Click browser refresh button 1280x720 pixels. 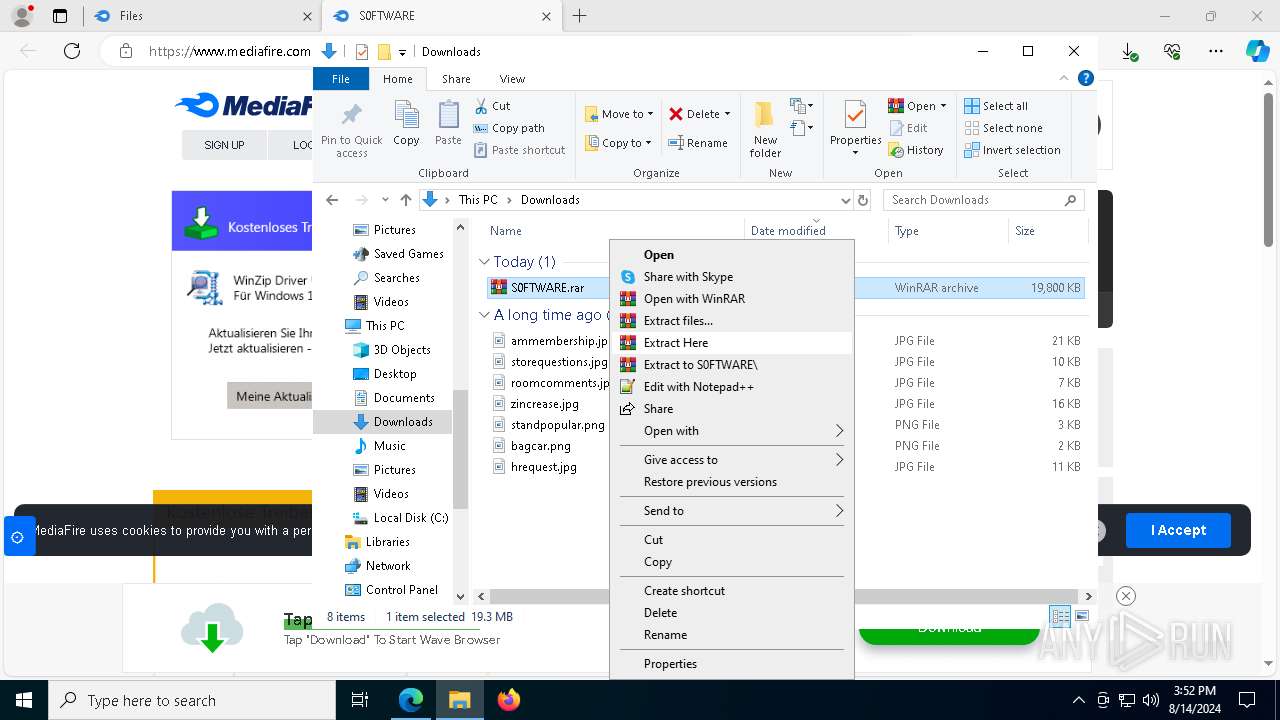click(x=71, y=51)
